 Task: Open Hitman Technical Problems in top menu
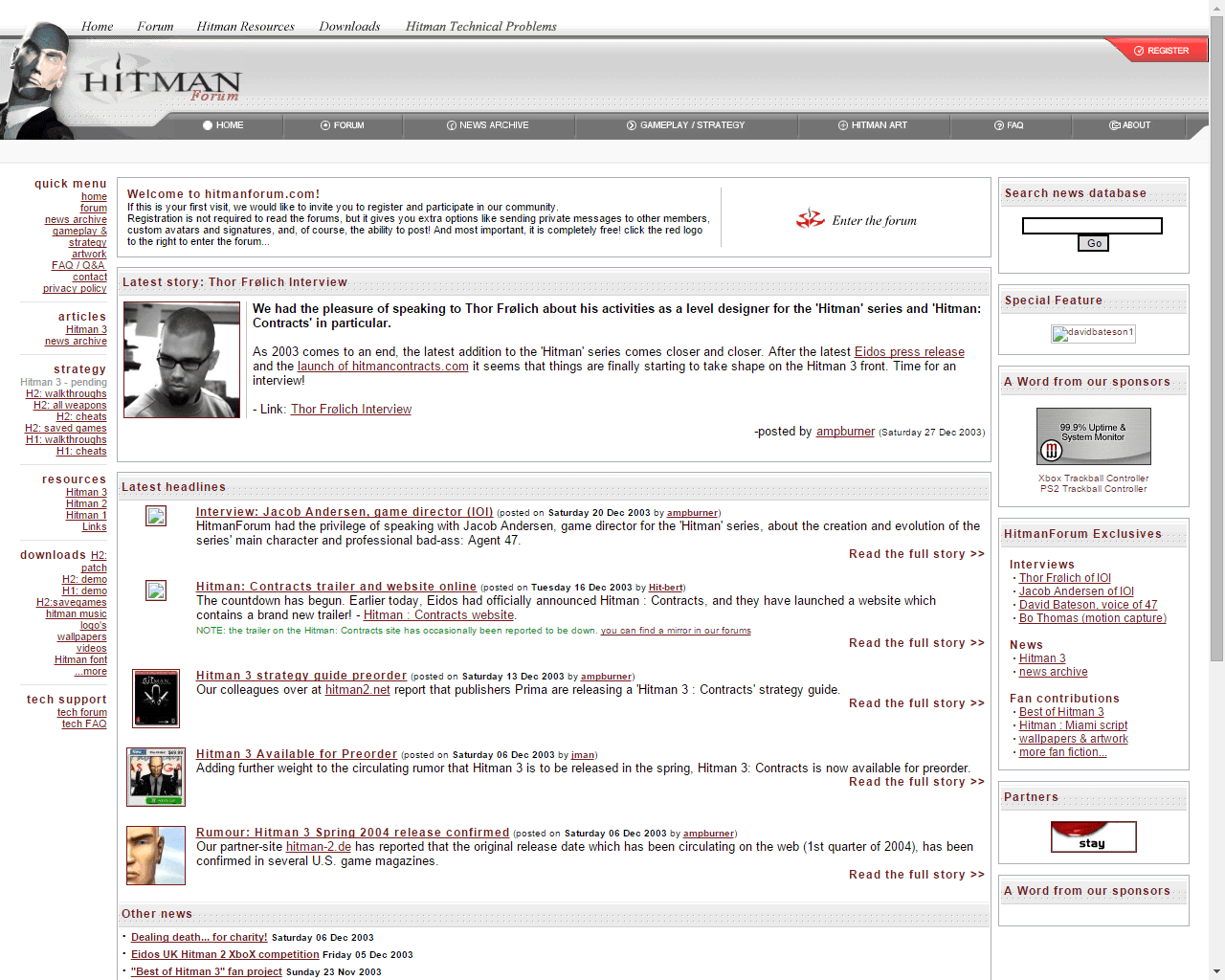pos(480,27)
